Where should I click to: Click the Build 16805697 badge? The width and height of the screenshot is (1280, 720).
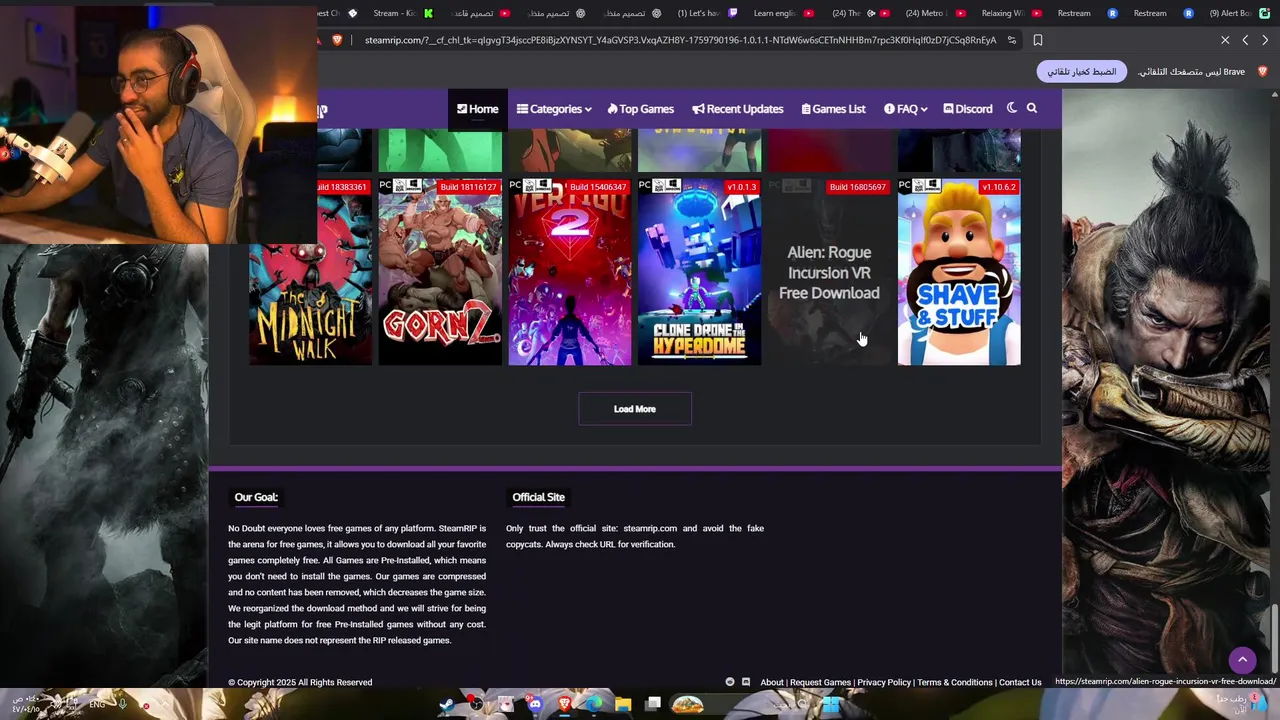point(857,187)
